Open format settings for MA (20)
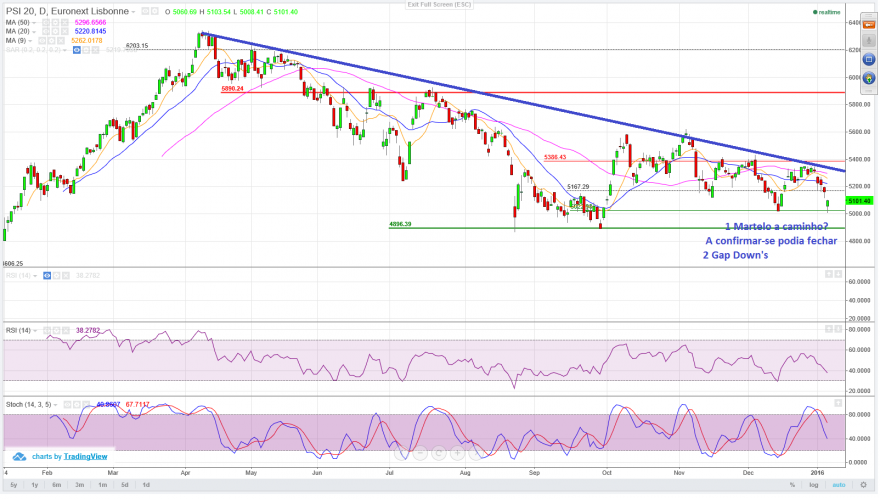 pyautogui.click(x=56, y=31)
